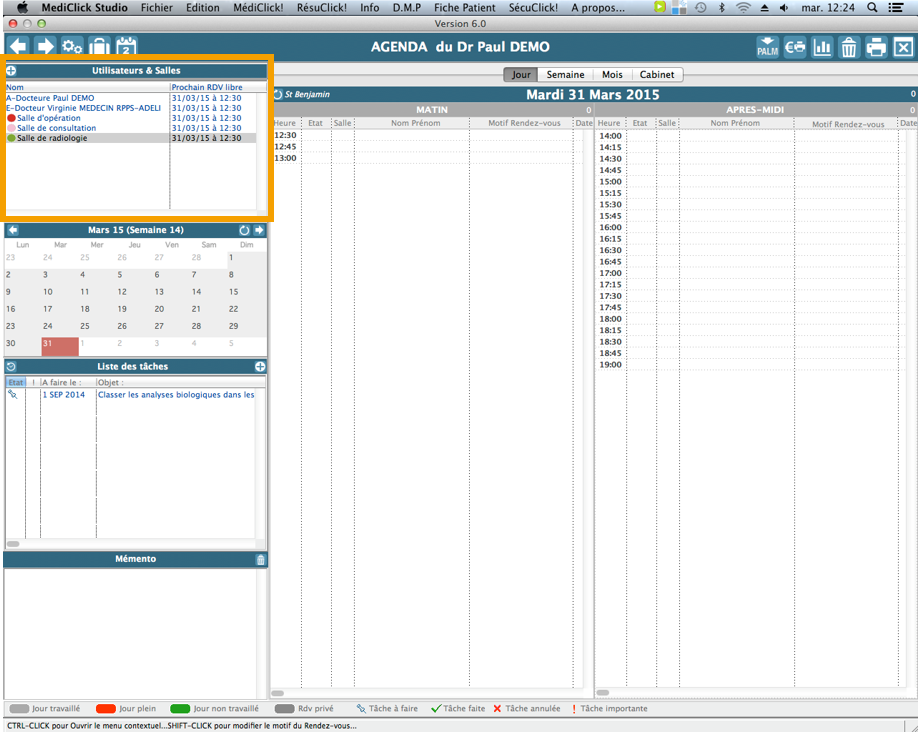Click the 13:00 morning time slot
The image size is (918, 732).
(428, 158)
